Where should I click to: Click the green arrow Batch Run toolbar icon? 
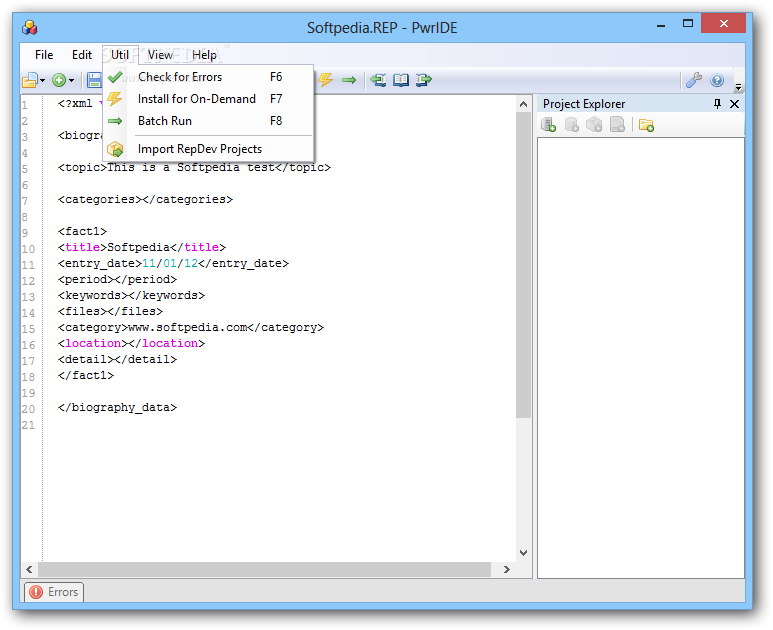[x=349, y=80]
